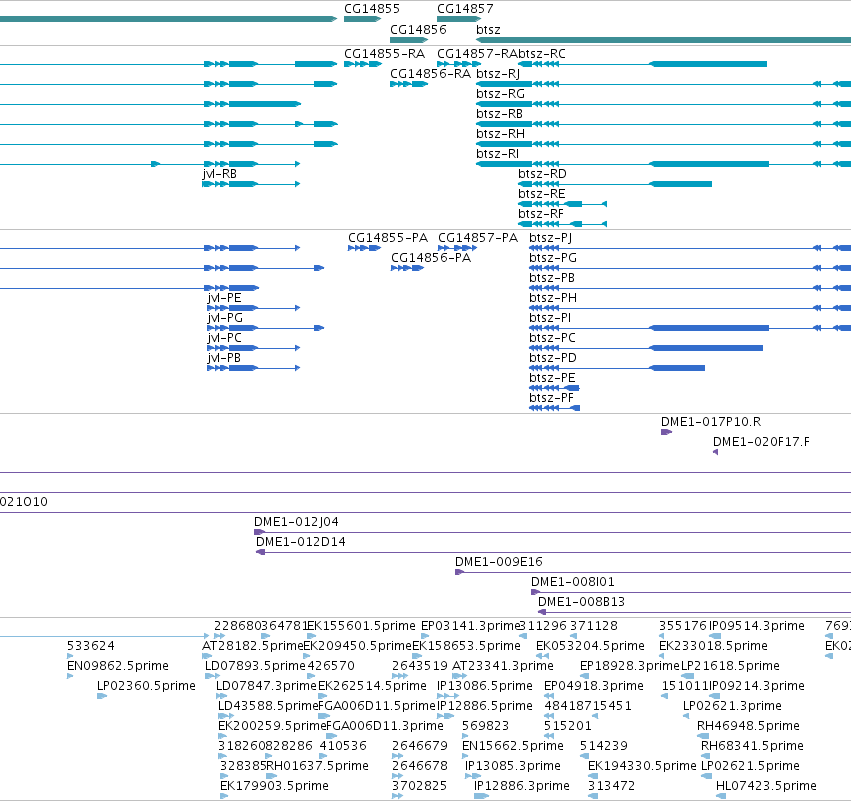Open the CG14856 gene feature
Viewport: 851px width, 801px height.
pos(409,40)
